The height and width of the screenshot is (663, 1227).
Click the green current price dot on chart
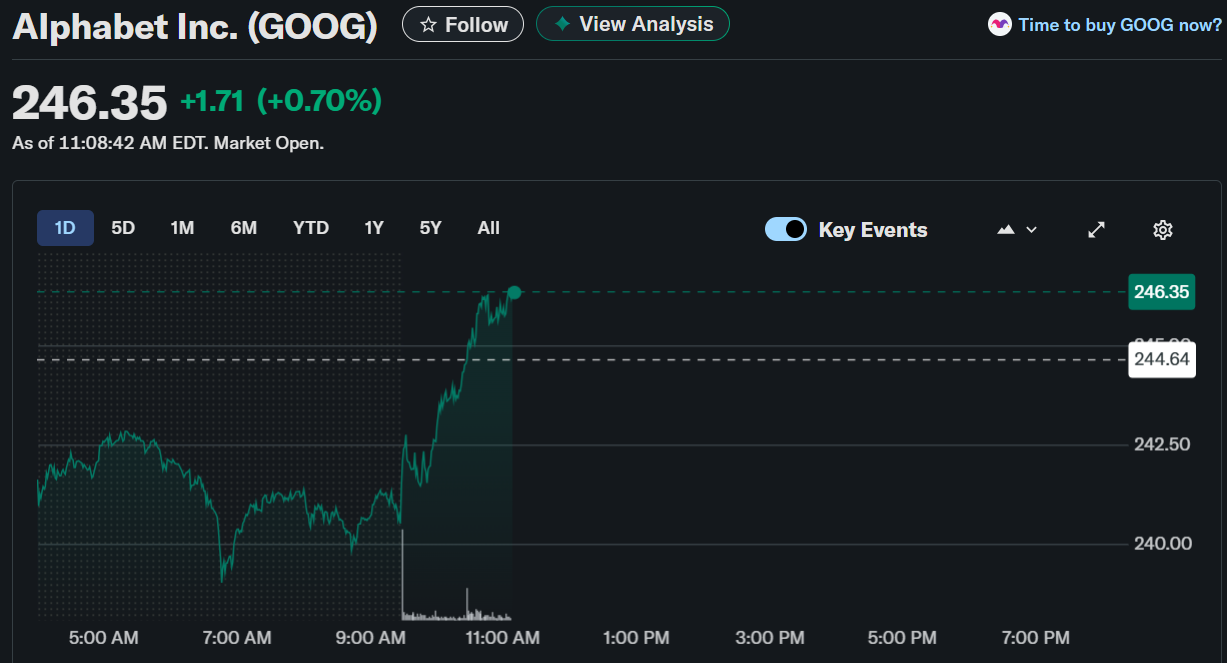[x=514, y=292]
